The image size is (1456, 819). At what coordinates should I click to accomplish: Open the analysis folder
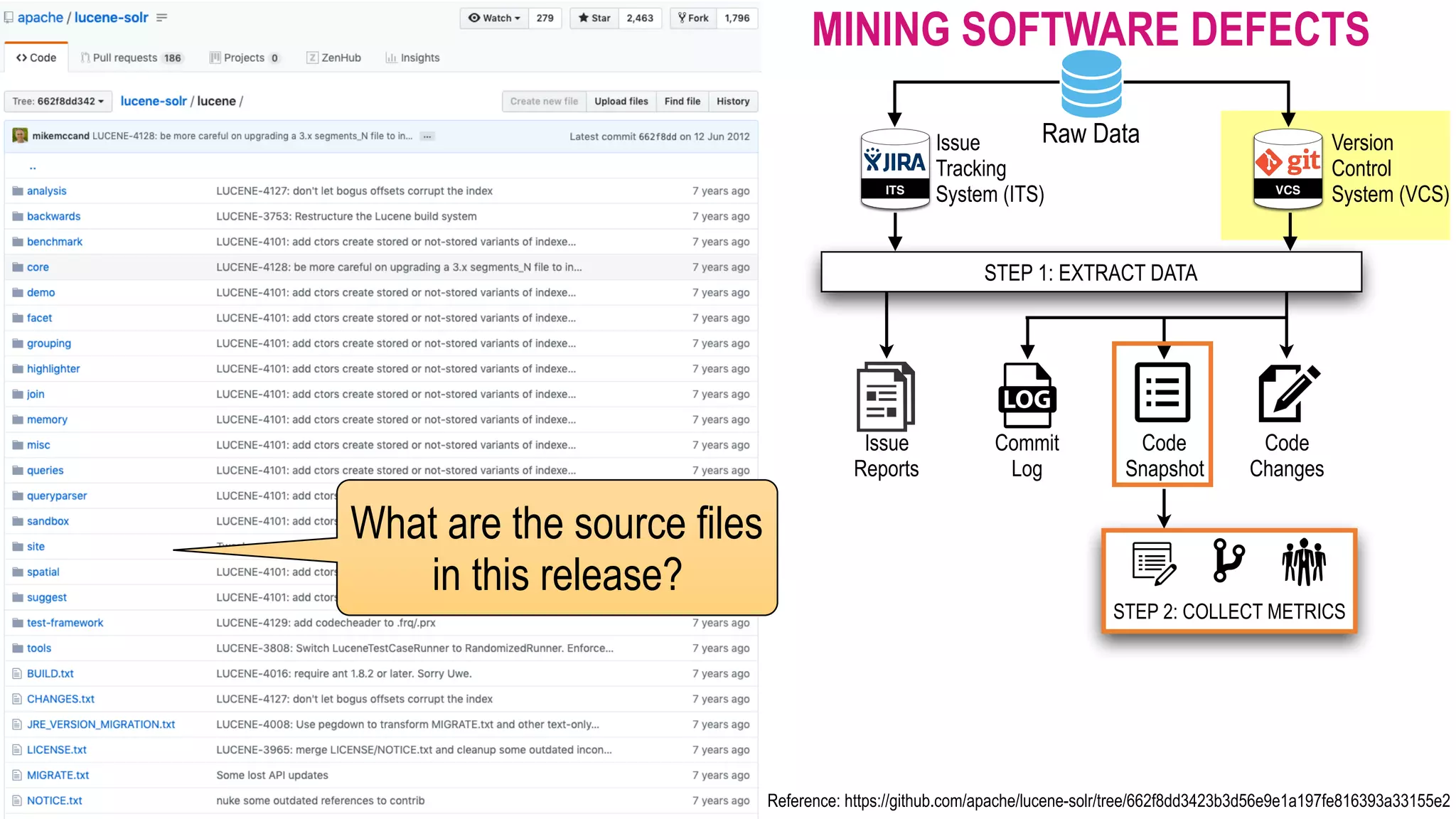click(x=46, y=191)
